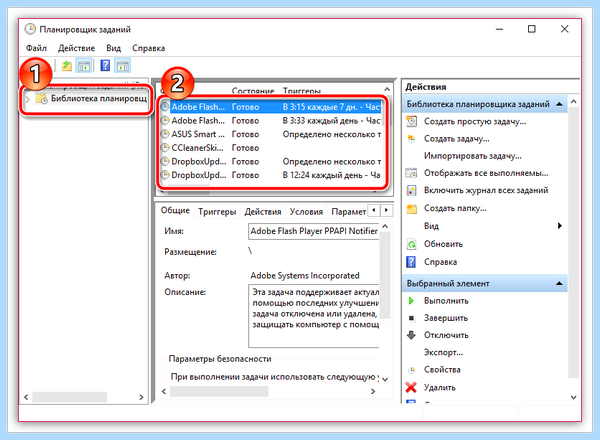Click the green play icon beside Выполнить
The image size is (600, 440).
pyautogui.click(x=411, y=301)
